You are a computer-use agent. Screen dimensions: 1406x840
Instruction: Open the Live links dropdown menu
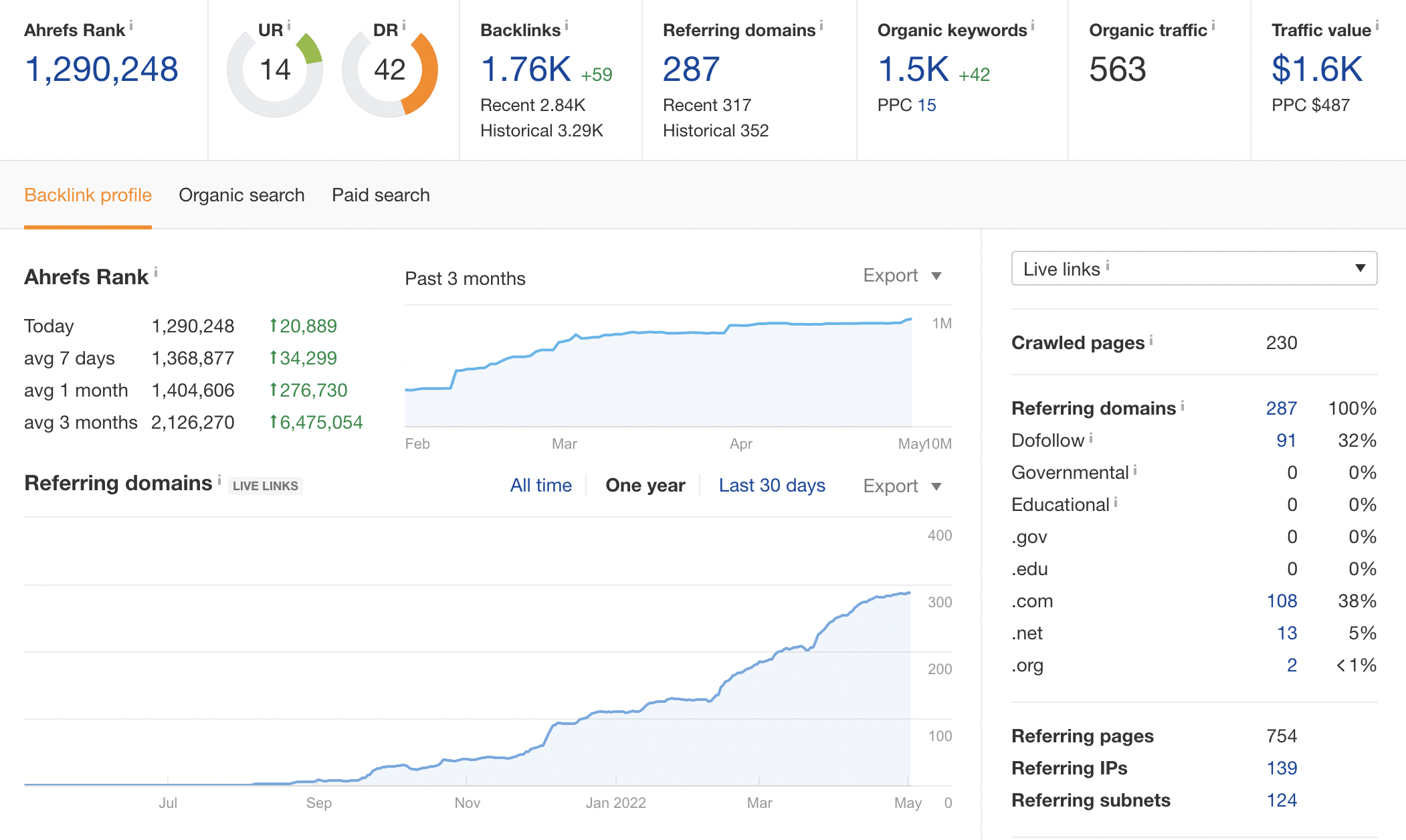(x=1193, y=268)
